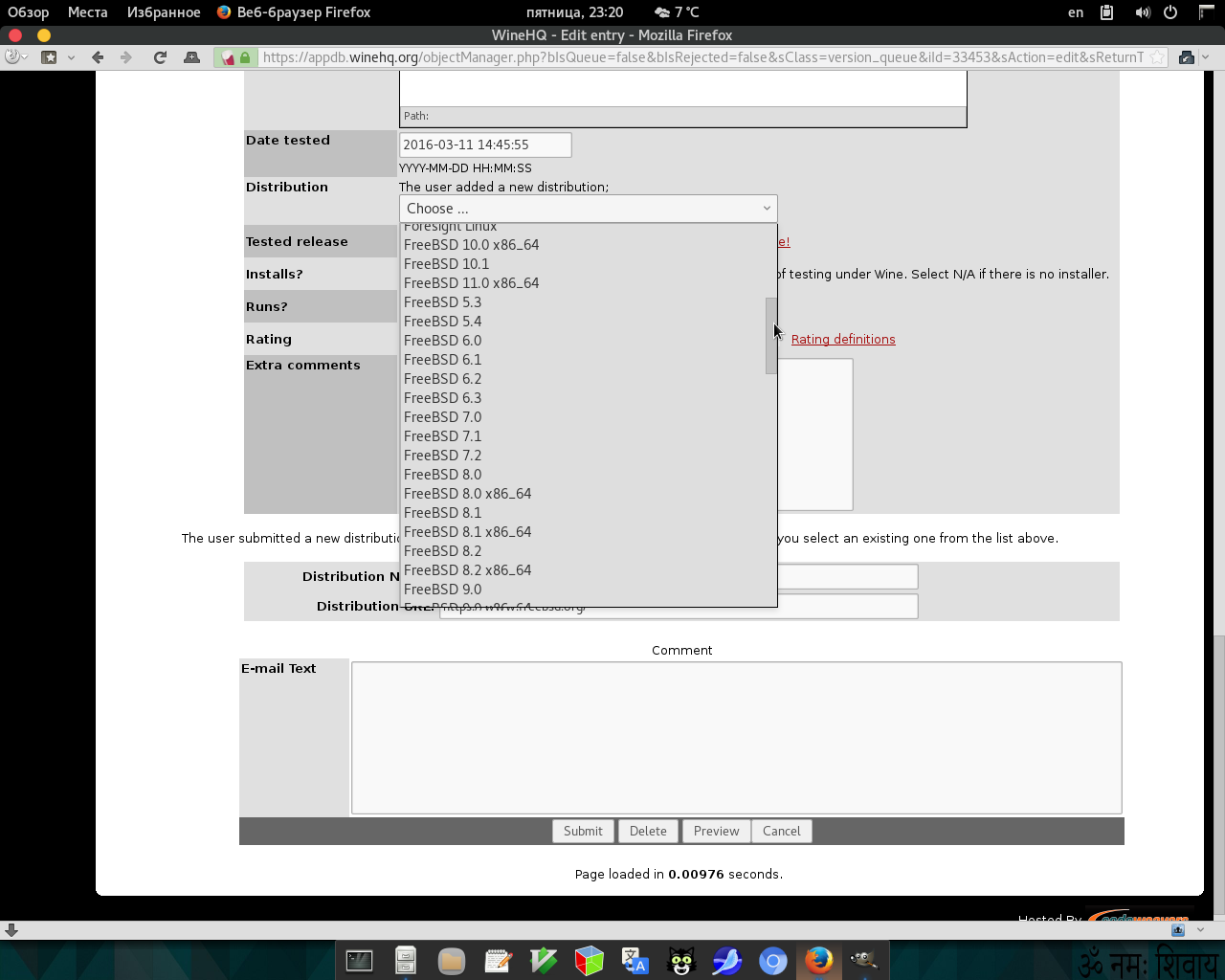Open the bookmarks toolbar icon left of the back arrow
Viewport: 1225px width, 980px height.
50,57
